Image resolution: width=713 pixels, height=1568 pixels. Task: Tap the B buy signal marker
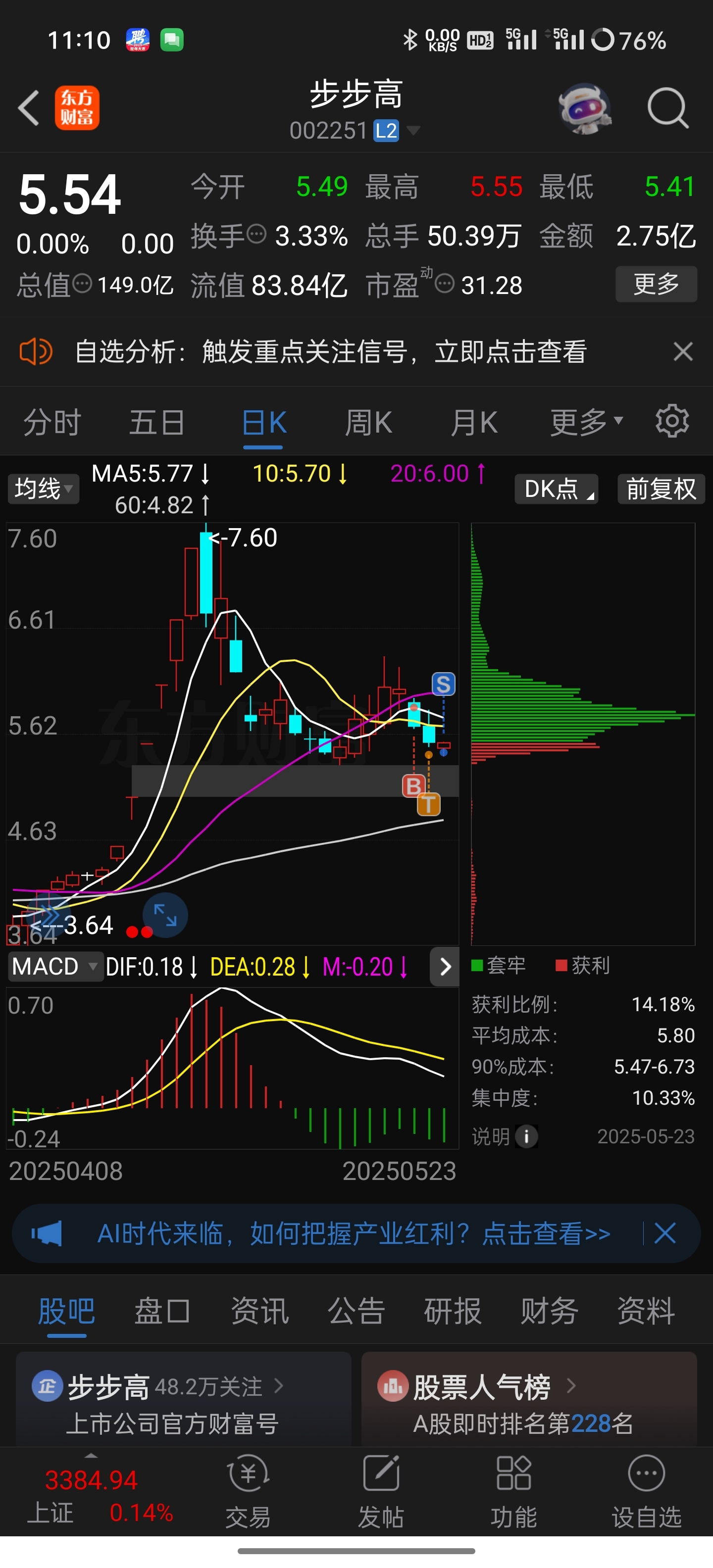[413, 786]
